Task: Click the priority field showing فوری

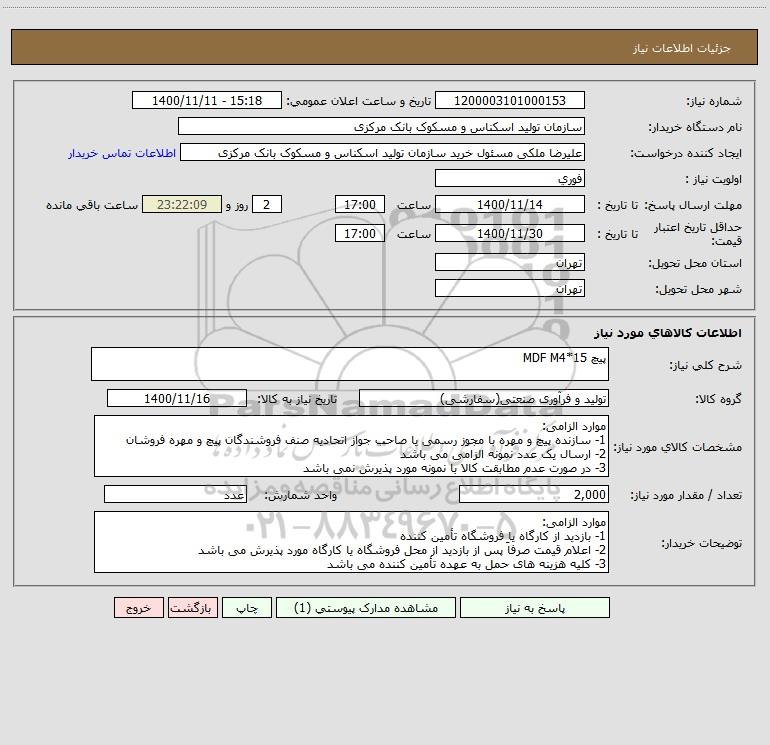Action: coord(510,178)
